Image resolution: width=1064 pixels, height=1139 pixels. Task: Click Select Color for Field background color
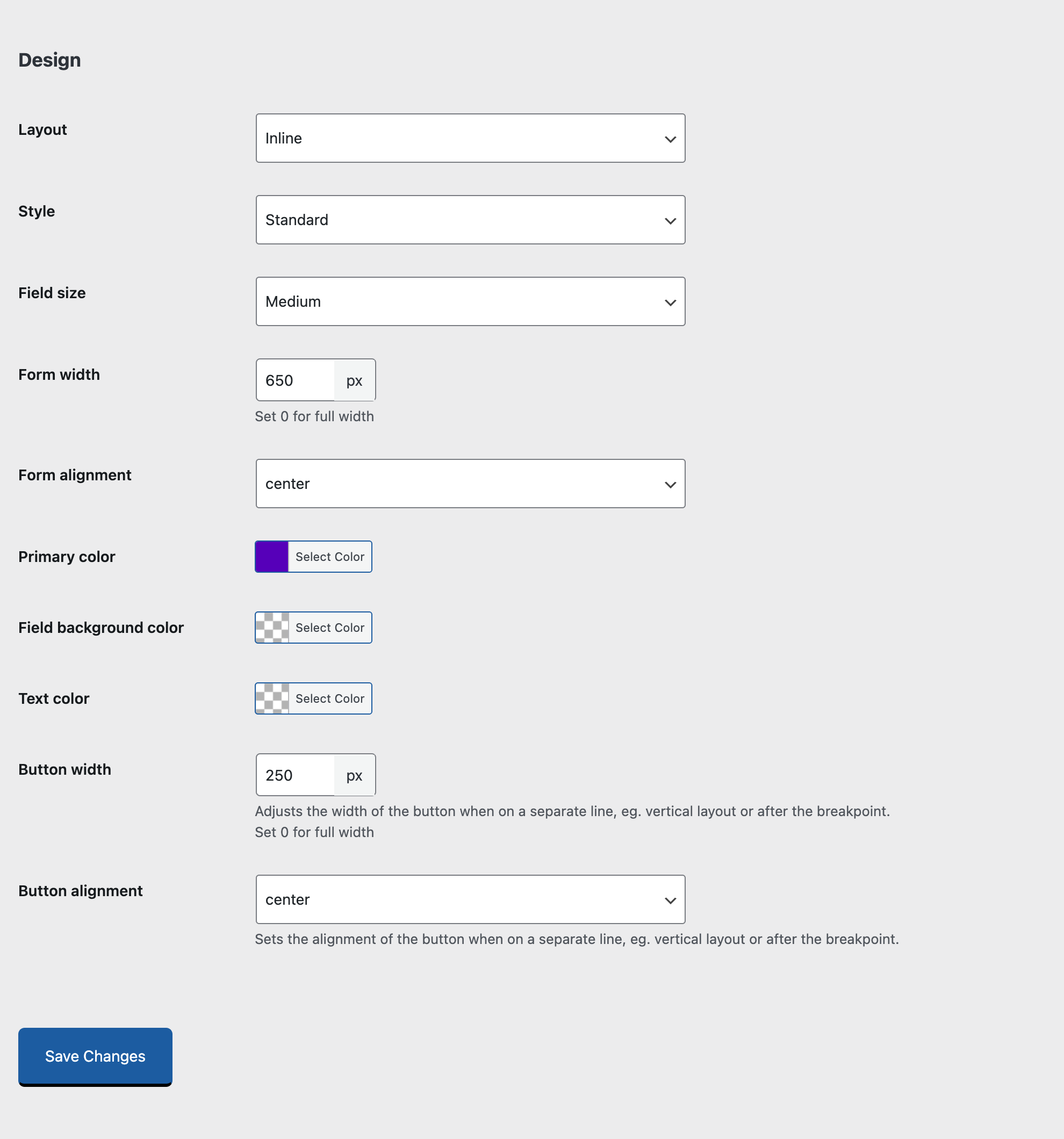tap(330, 628)
